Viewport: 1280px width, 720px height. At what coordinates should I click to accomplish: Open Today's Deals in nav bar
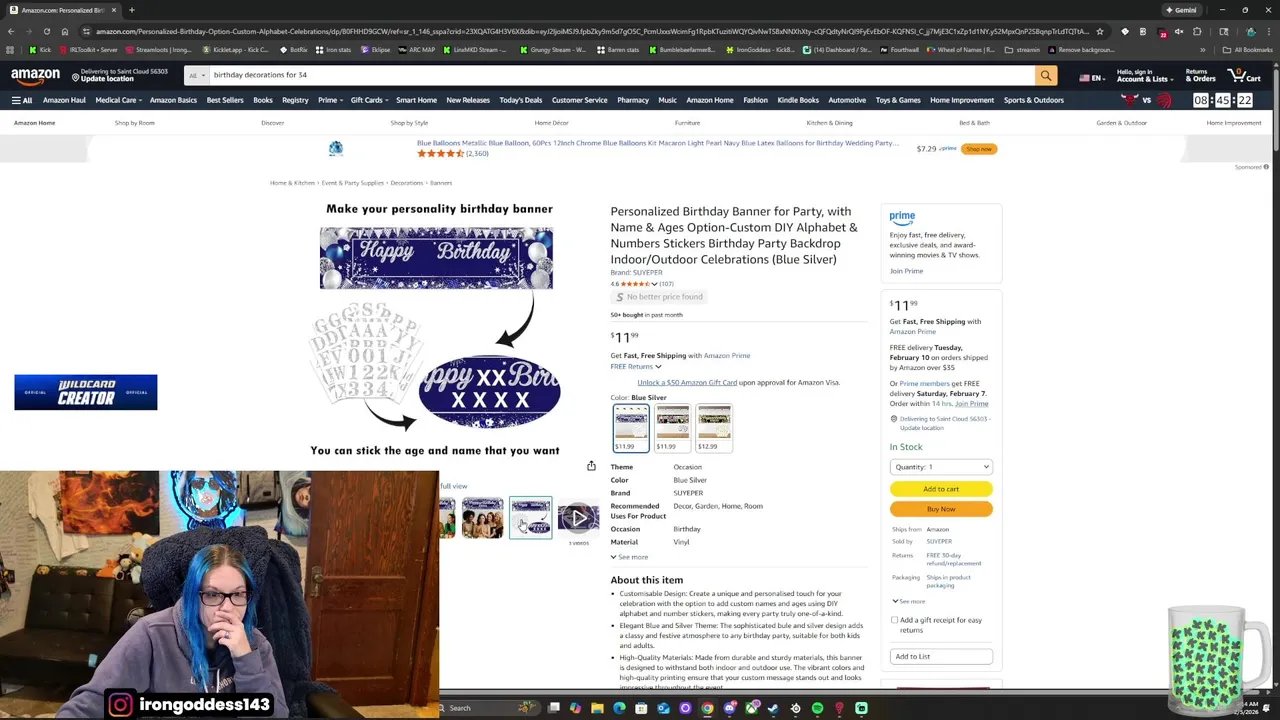[x=520, y=100]
